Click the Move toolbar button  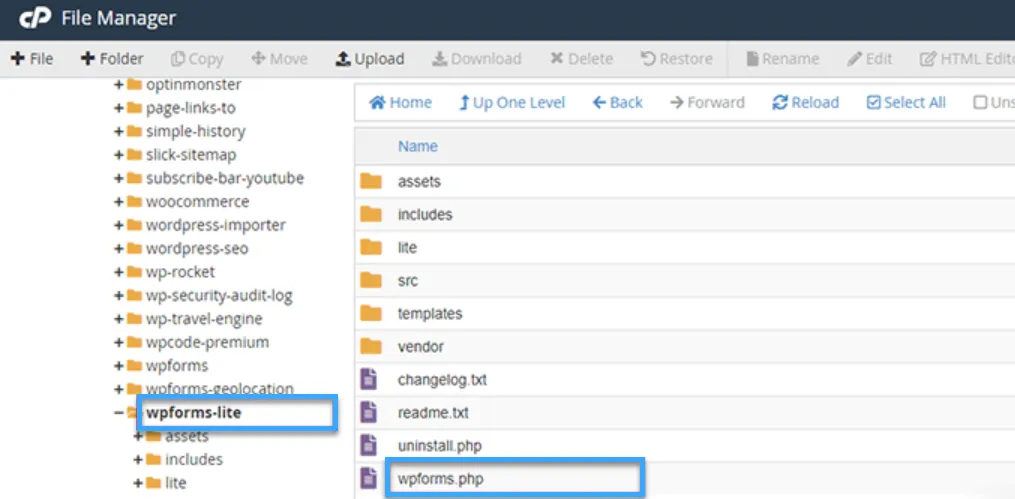[279, 59]
